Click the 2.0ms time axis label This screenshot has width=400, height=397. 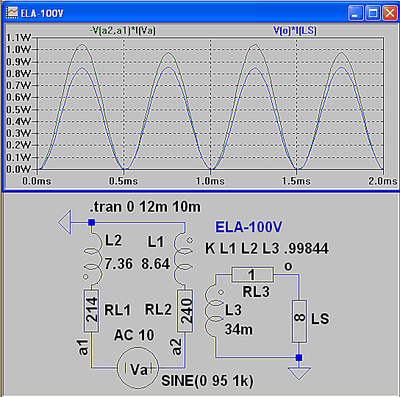[x=382, y=181]
